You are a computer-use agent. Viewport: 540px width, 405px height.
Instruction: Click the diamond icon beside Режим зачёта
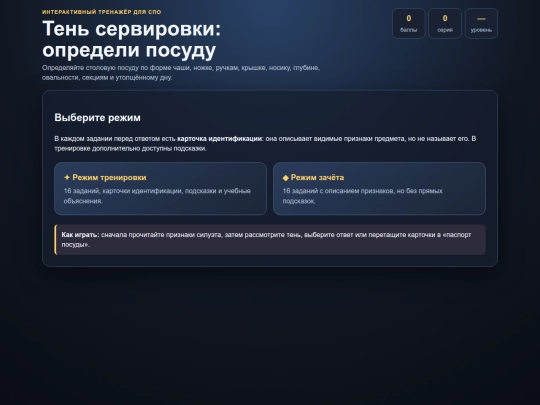pos(285,178)
